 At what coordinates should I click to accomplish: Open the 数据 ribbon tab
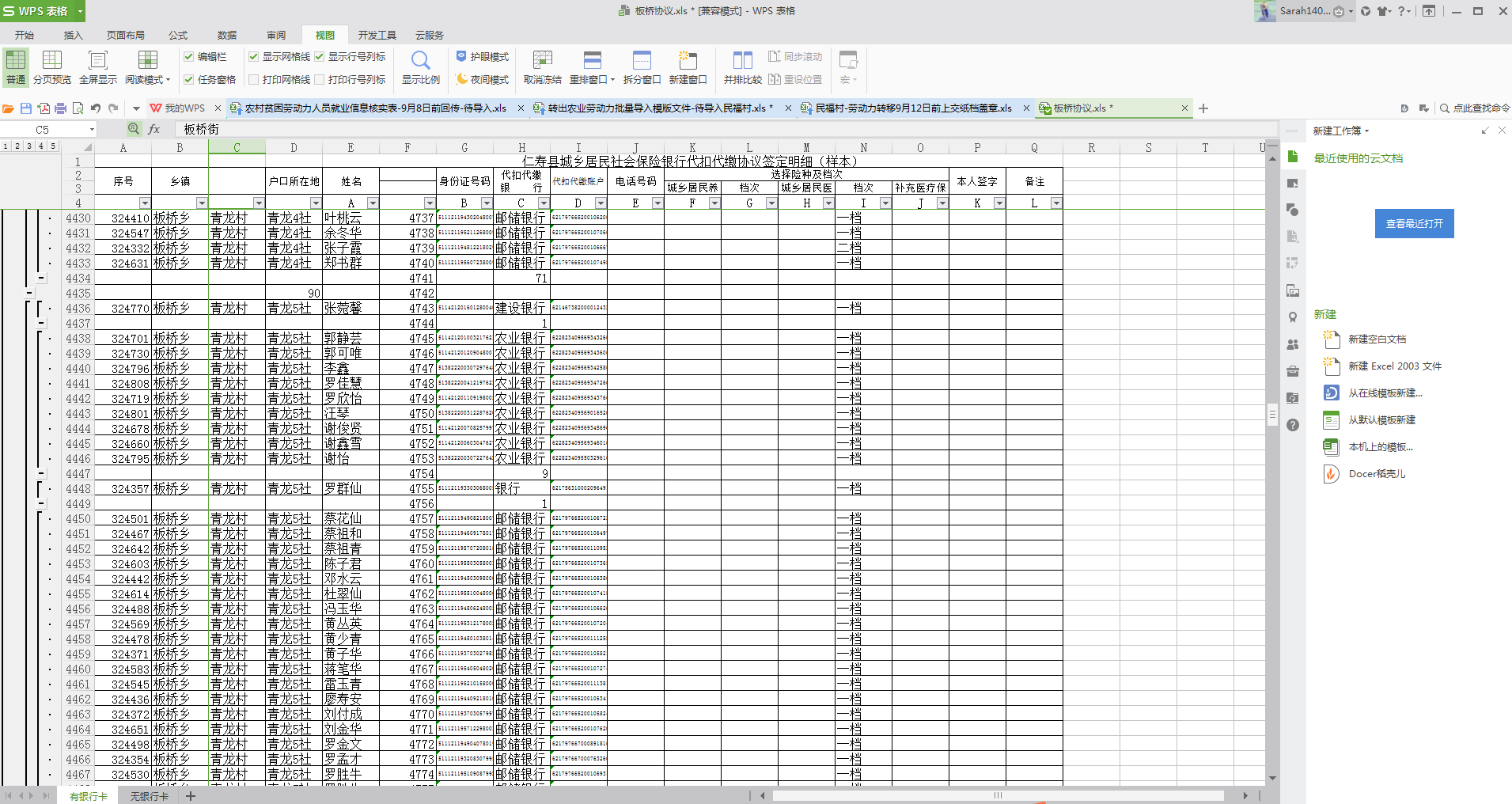tap(227, 35)
